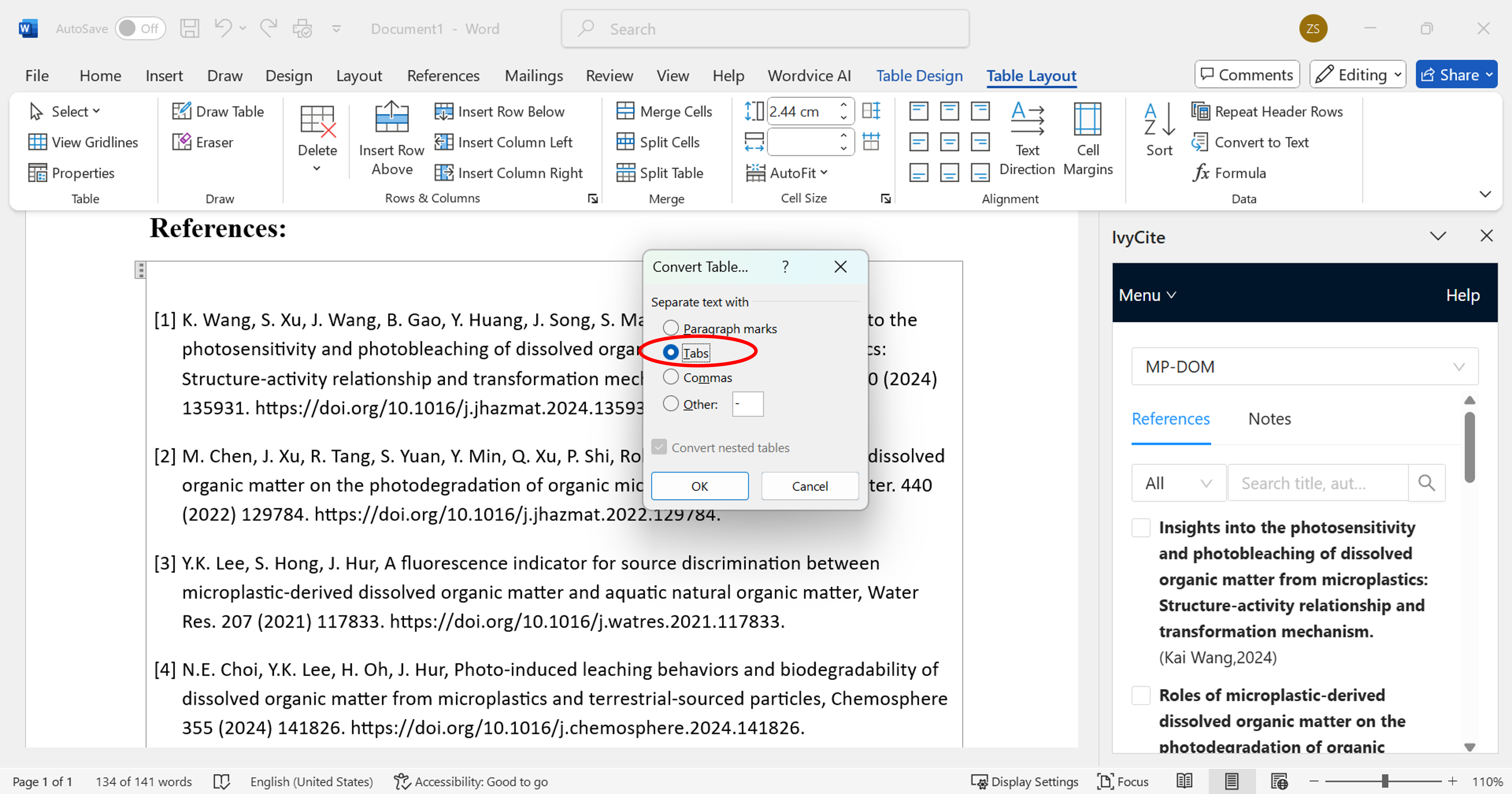Click Insert Row Below
The height and width of the screenshot is (794, 1512).
pyautogui.click(x=500, y=111)
